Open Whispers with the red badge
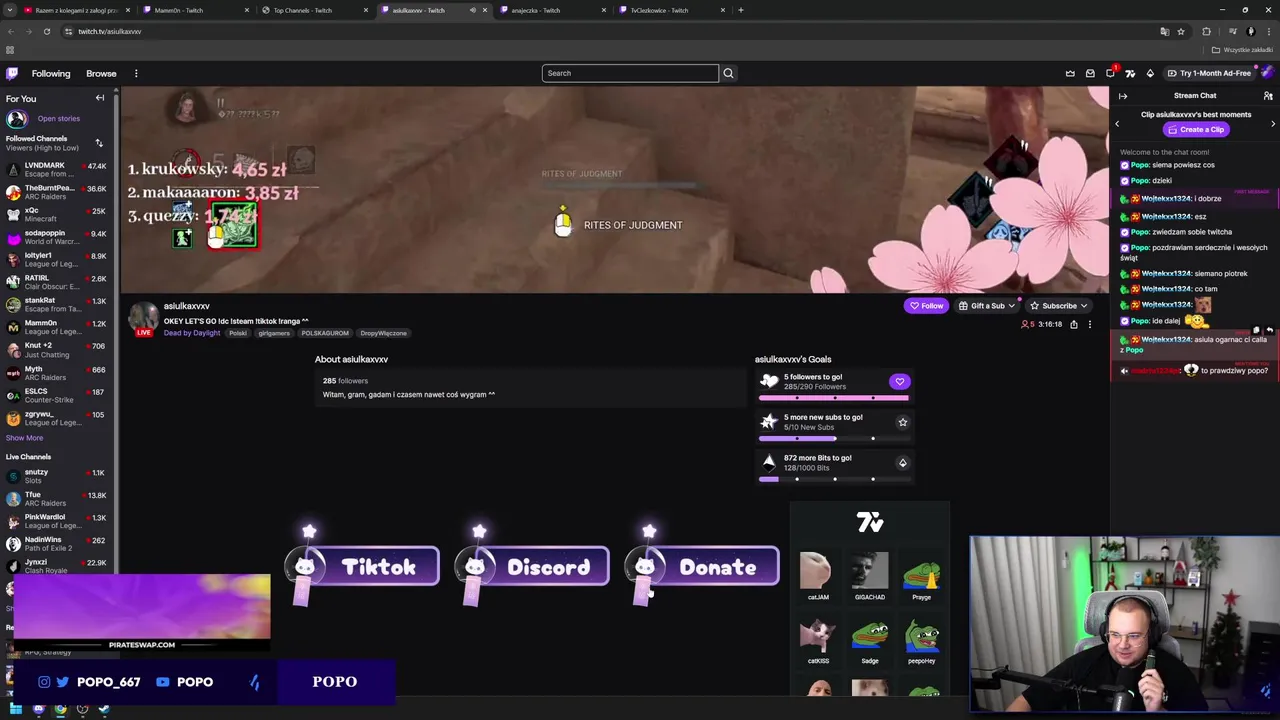Screen dimensions: 1280x720 [1110, 73]
